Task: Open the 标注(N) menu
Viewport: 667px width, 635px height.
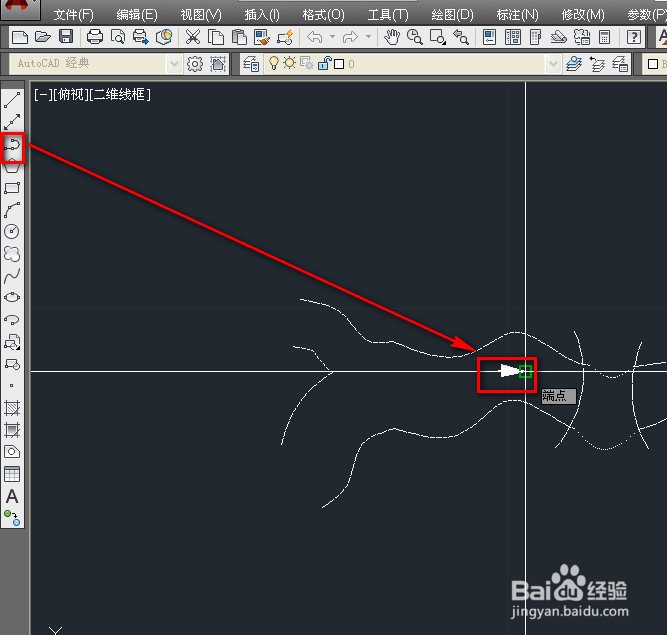Action: 517,15
